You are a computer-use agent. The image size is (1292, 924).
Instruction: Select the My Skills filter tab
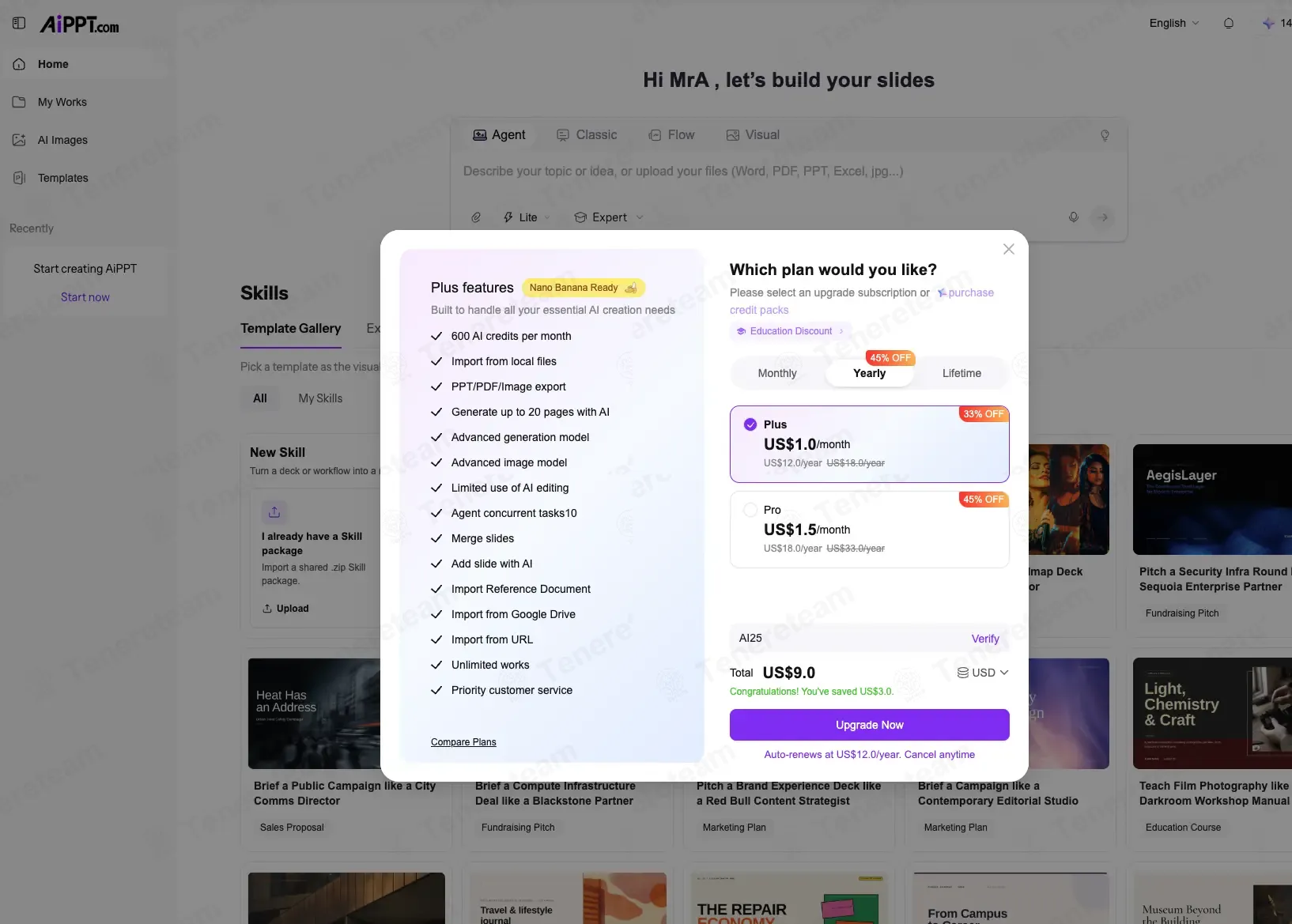point(320,398)
